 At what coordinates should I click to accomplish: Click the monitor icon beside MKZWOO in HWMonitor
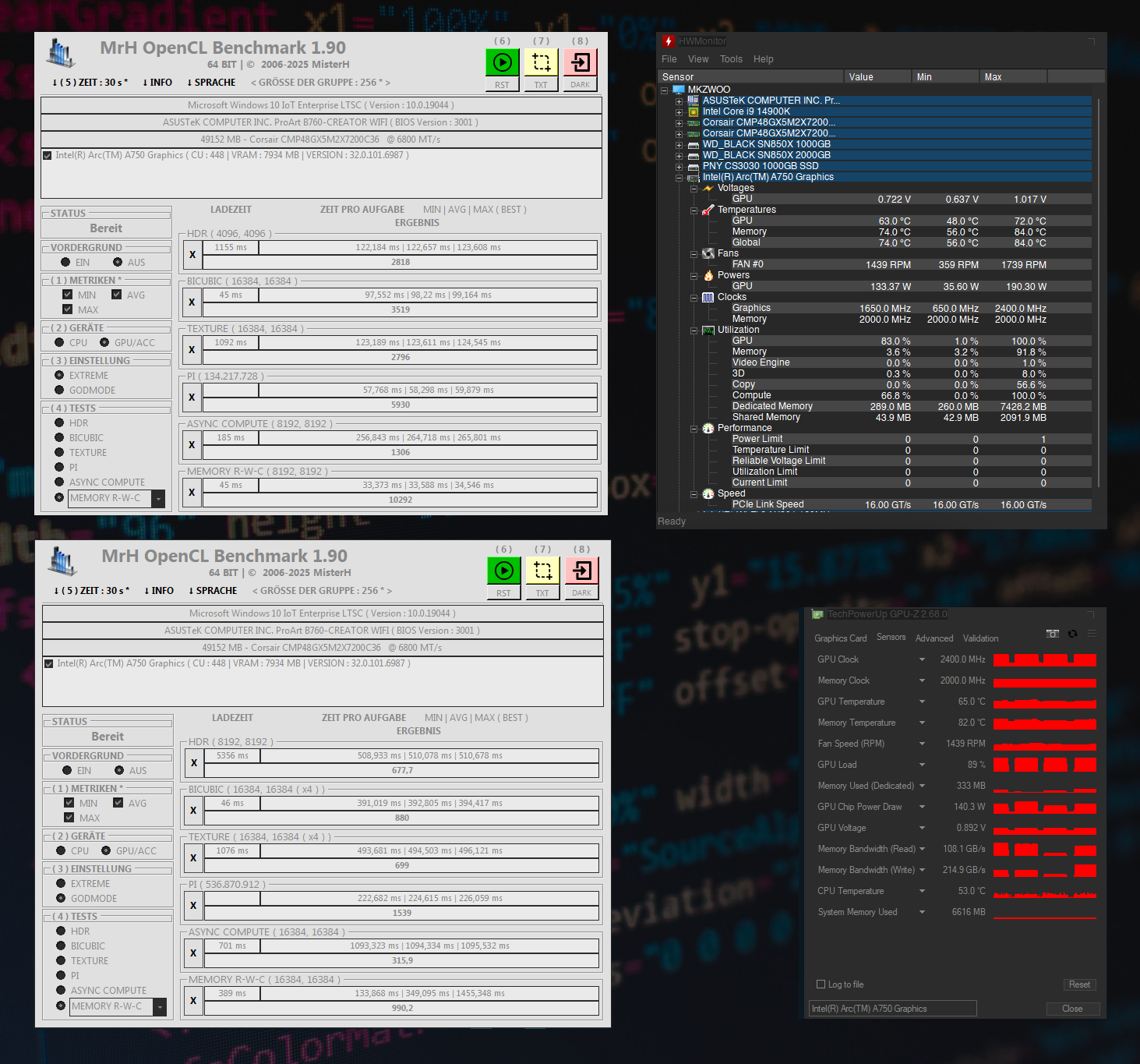679,90
